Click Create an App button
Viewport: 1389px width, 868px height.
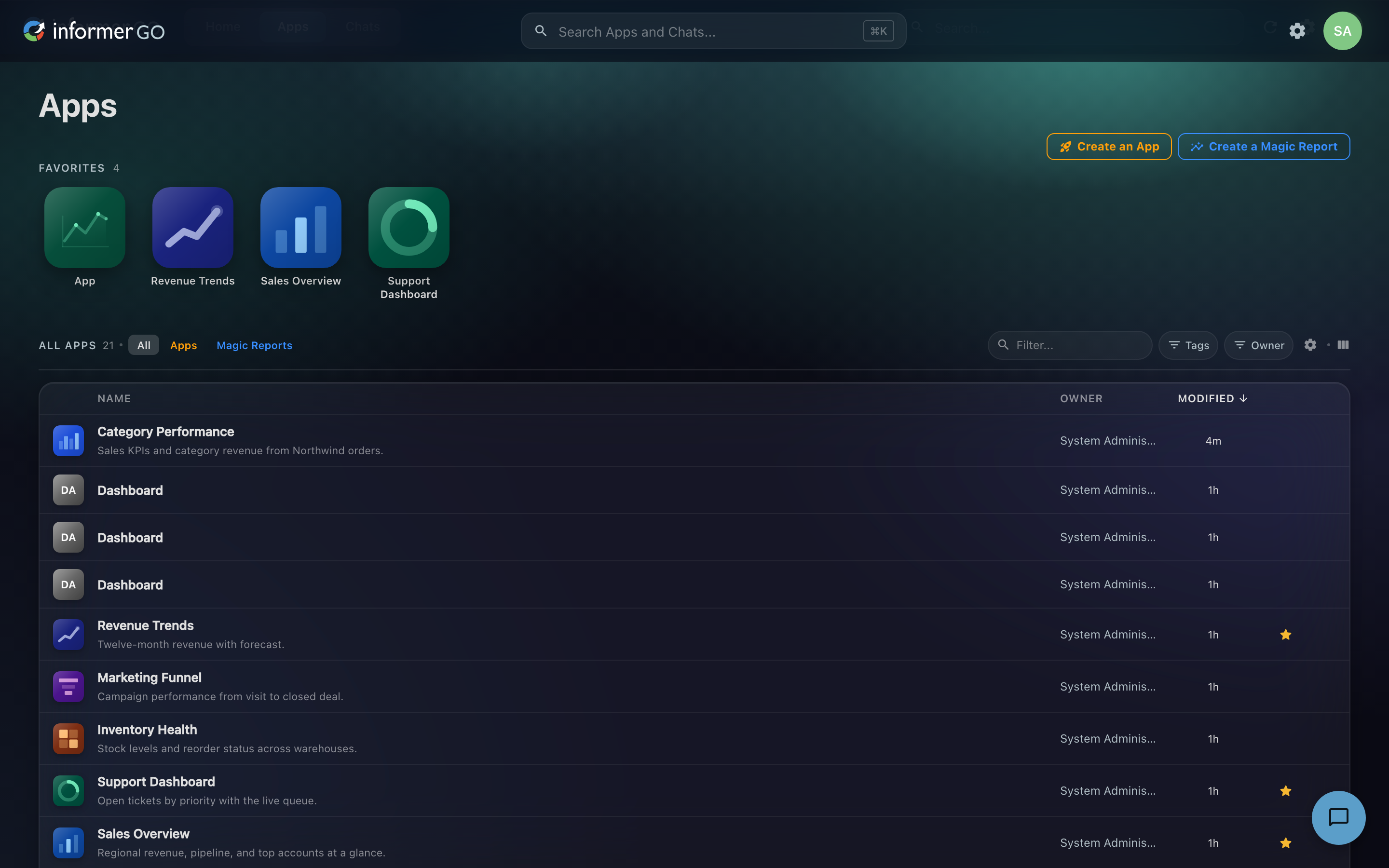[1109, 147]
